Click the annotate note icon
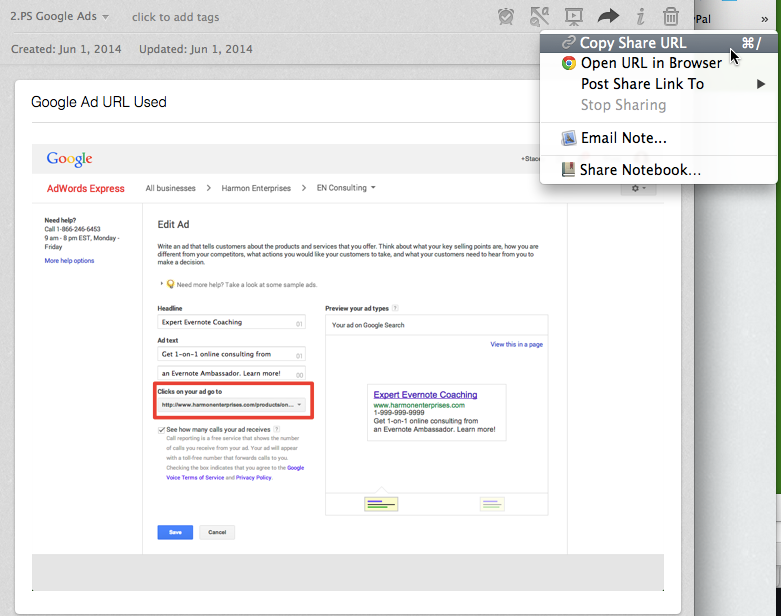Viewport: 781px width, 616px height. pyautogui.click(x=539, y=16)
